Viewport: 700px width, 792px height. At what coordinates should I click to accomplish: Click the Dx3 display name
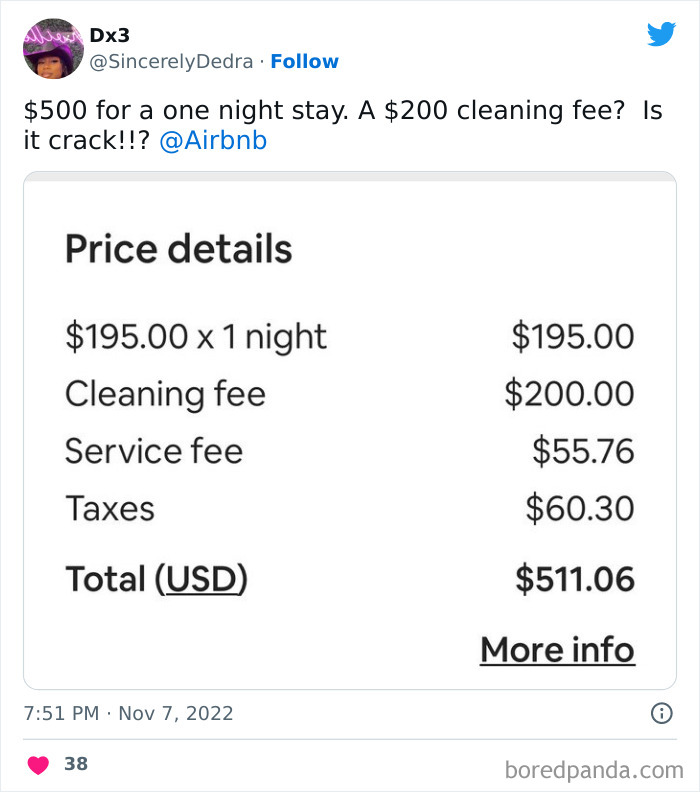pyautogui.click(x=110, y=35)
